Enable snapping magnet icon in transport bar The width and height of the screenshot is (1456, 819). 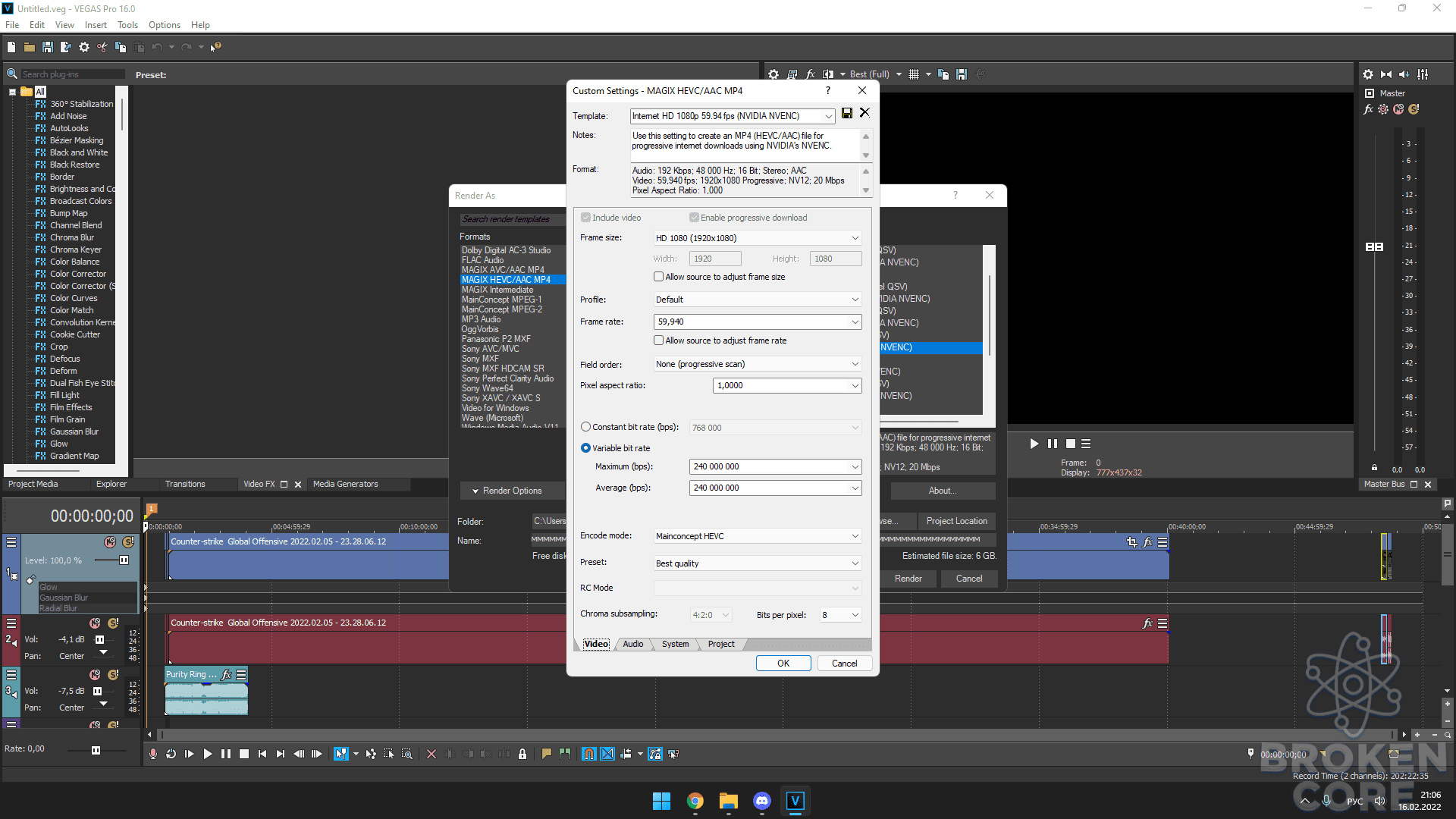[589, 754]
